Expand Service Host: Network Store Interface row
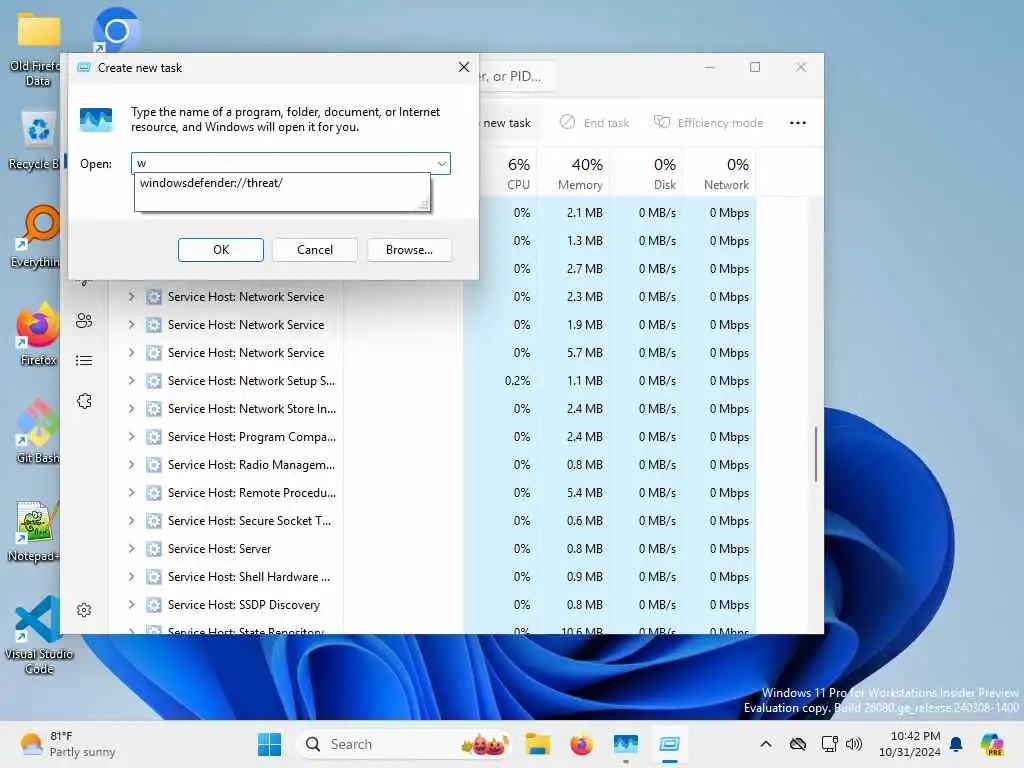The height and width of the screenshot is (768, 1024). click(x=131, y=409)
